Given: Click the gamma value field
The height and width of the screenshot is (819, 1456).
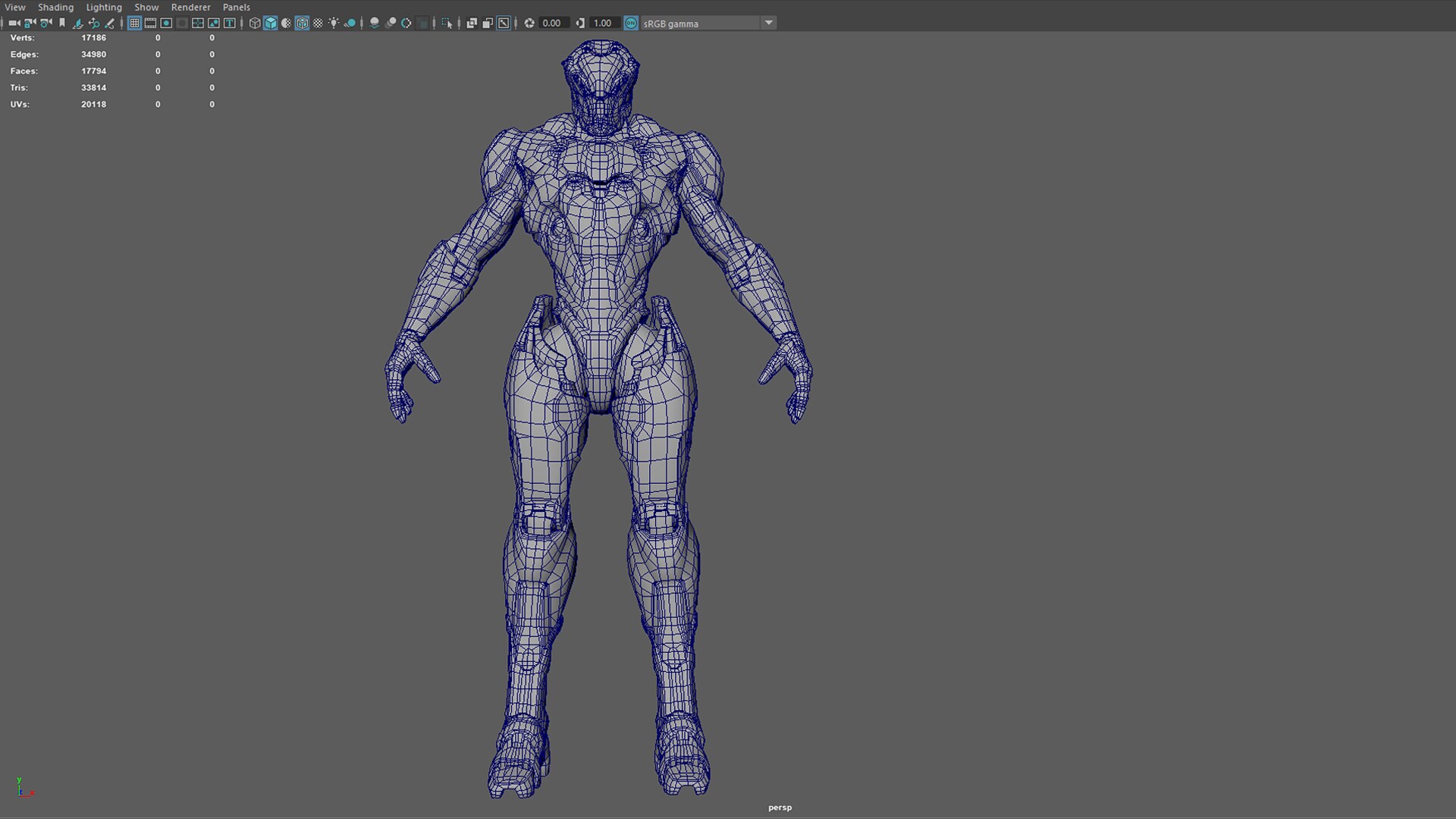Looking at the screenshot, I should [x=603, y=23].
